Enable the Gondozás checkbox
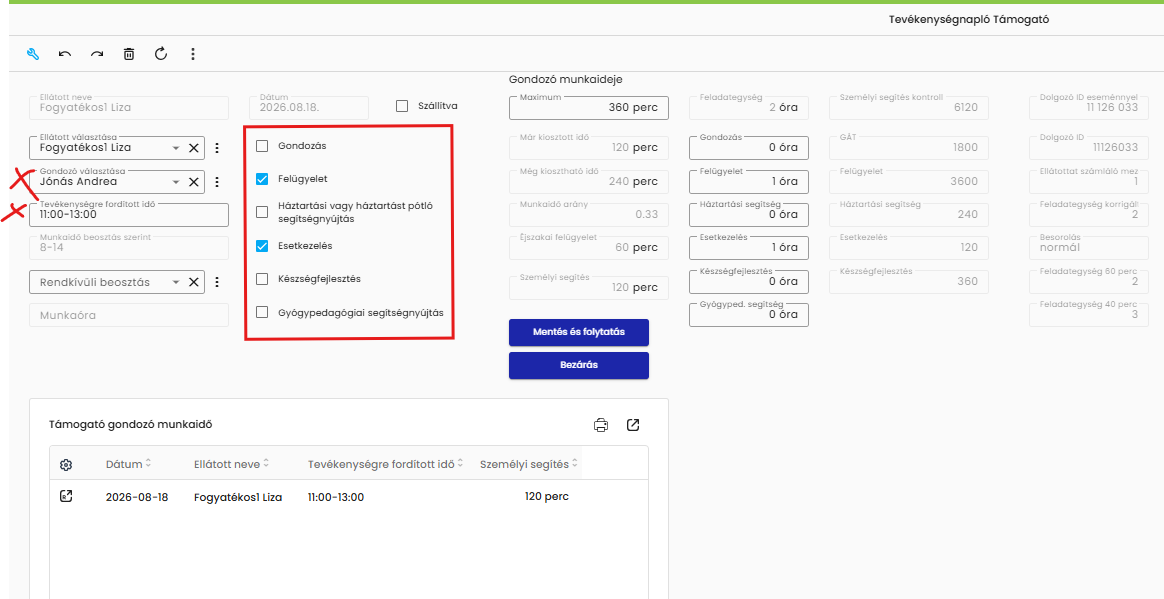 pyautogui.click(x=262, y=146)
